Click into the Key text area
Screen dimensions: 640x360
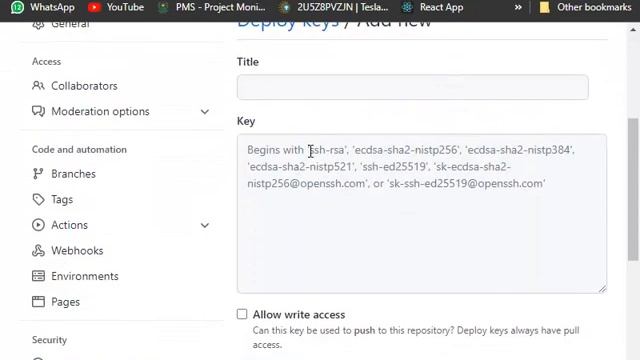click(x=422, y=213)
